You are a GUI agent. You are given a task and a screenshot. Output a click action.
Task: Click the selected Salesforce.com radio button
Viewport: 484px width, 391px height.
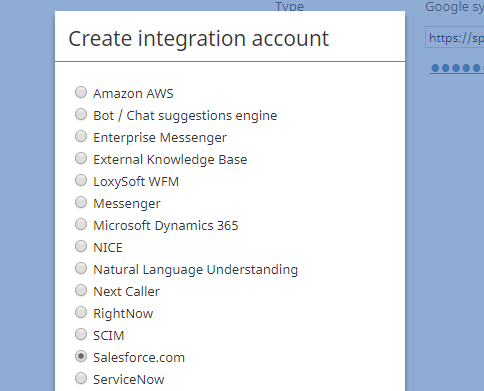(81, 356)
